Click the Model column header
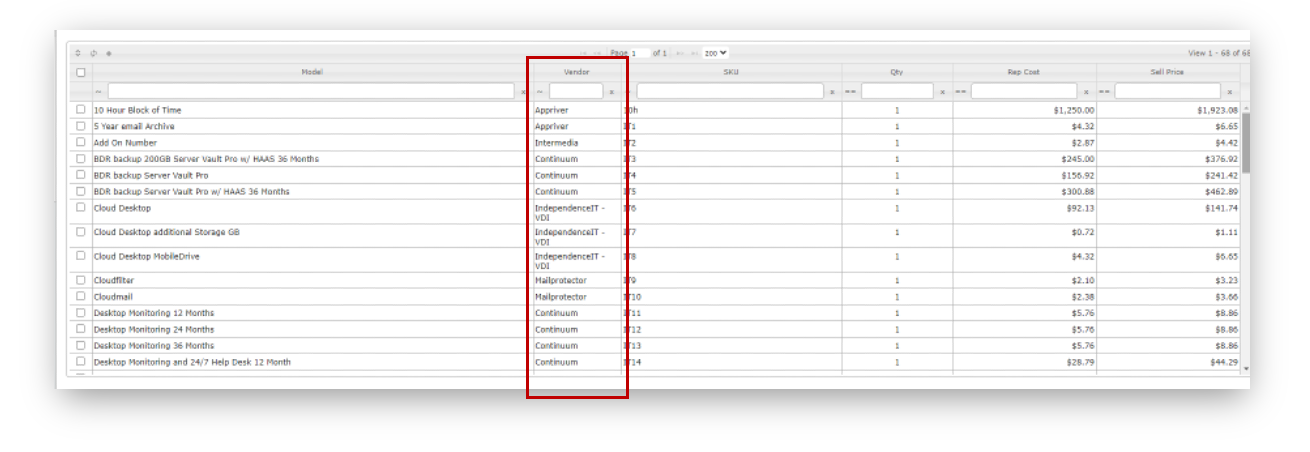Image resolution: width=1310 pixels, height=452 pixels. [x=312, y=72]
